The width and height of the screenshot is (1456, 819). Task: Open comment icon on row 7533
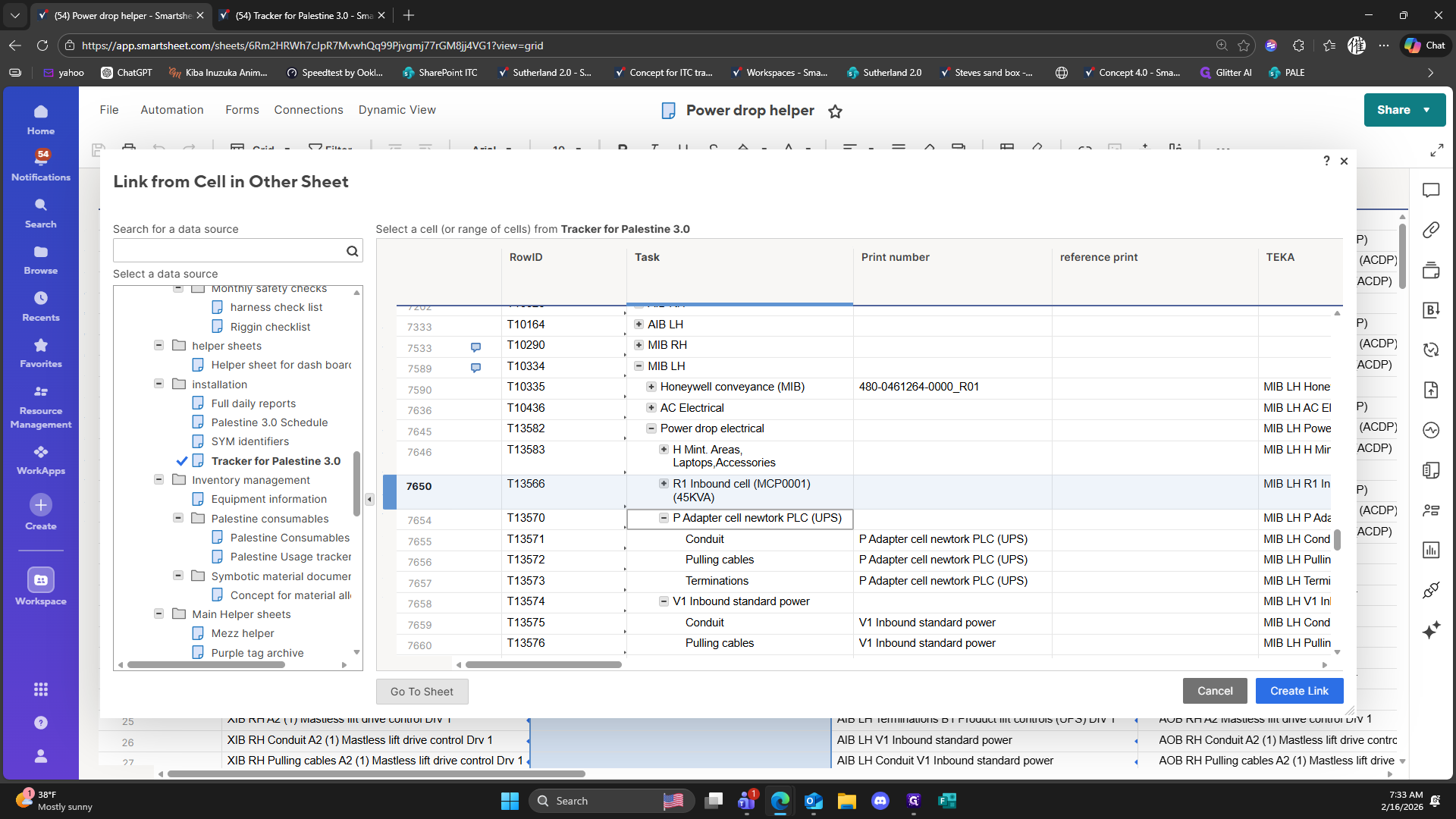pyautogui.click(x=475, y=347)
